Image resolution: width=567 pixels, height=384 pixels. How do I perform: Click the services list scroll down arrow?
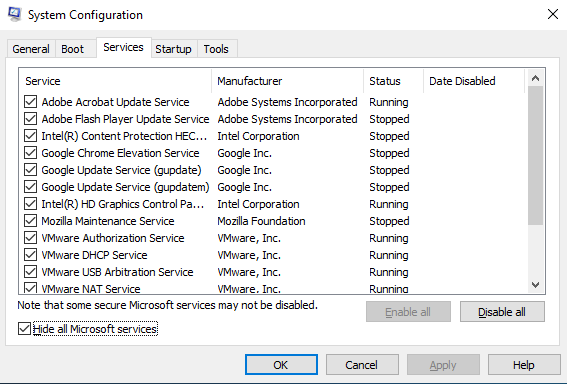[x=536, y=285]
